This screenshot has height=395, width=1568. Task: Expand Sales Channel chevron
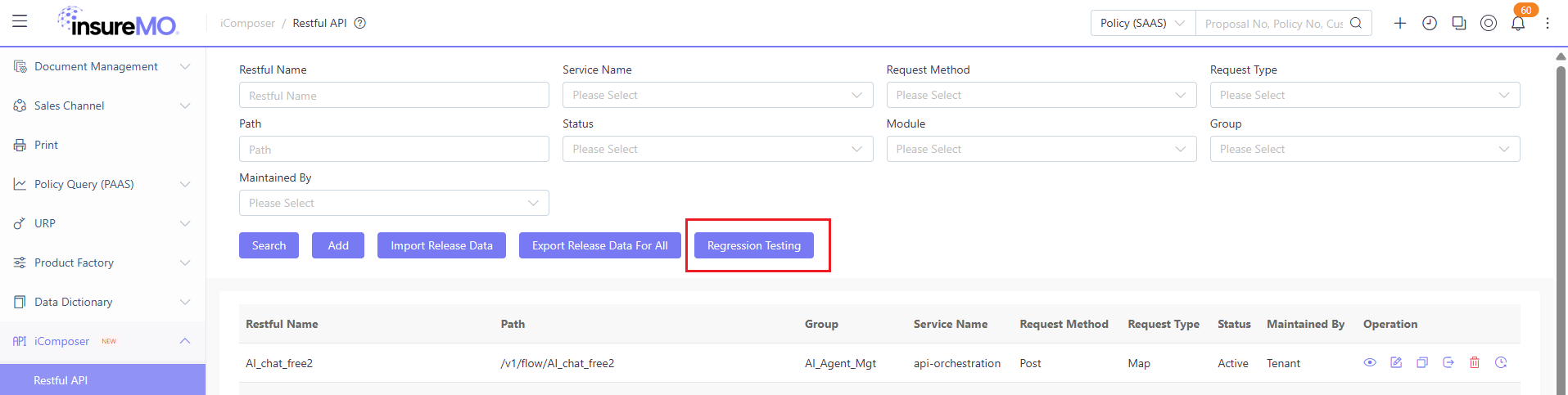185,105
